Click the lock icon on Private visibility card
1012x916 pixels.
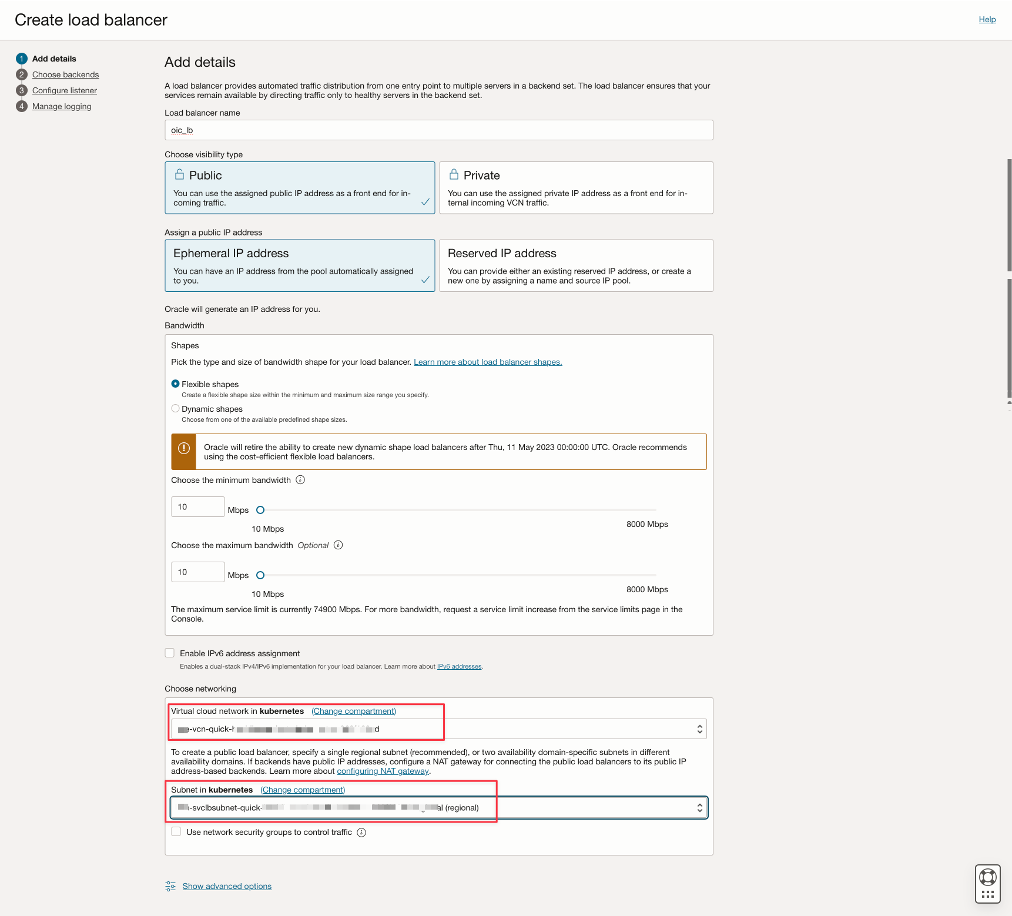tap(456, 174)
